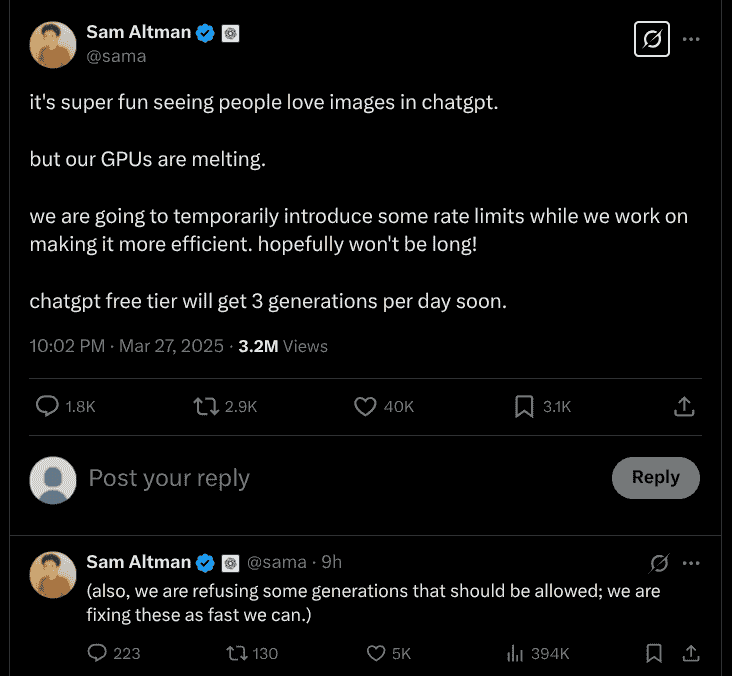The height and width of the screenshot is (676, 732).
Task: Click the Grok icon on reply tweet
Action: pos(660,563)
